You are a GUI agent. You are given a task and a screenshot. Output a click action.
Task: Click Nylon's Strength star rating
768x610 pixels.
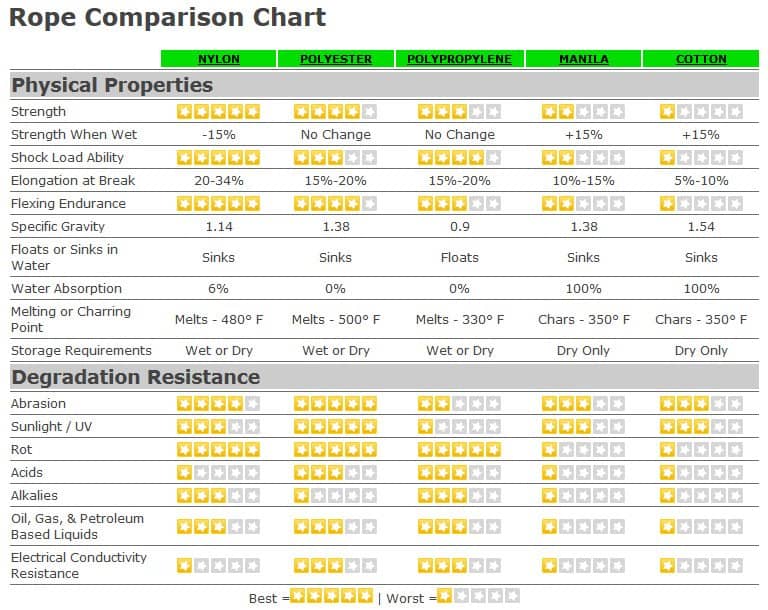[218, 111]
